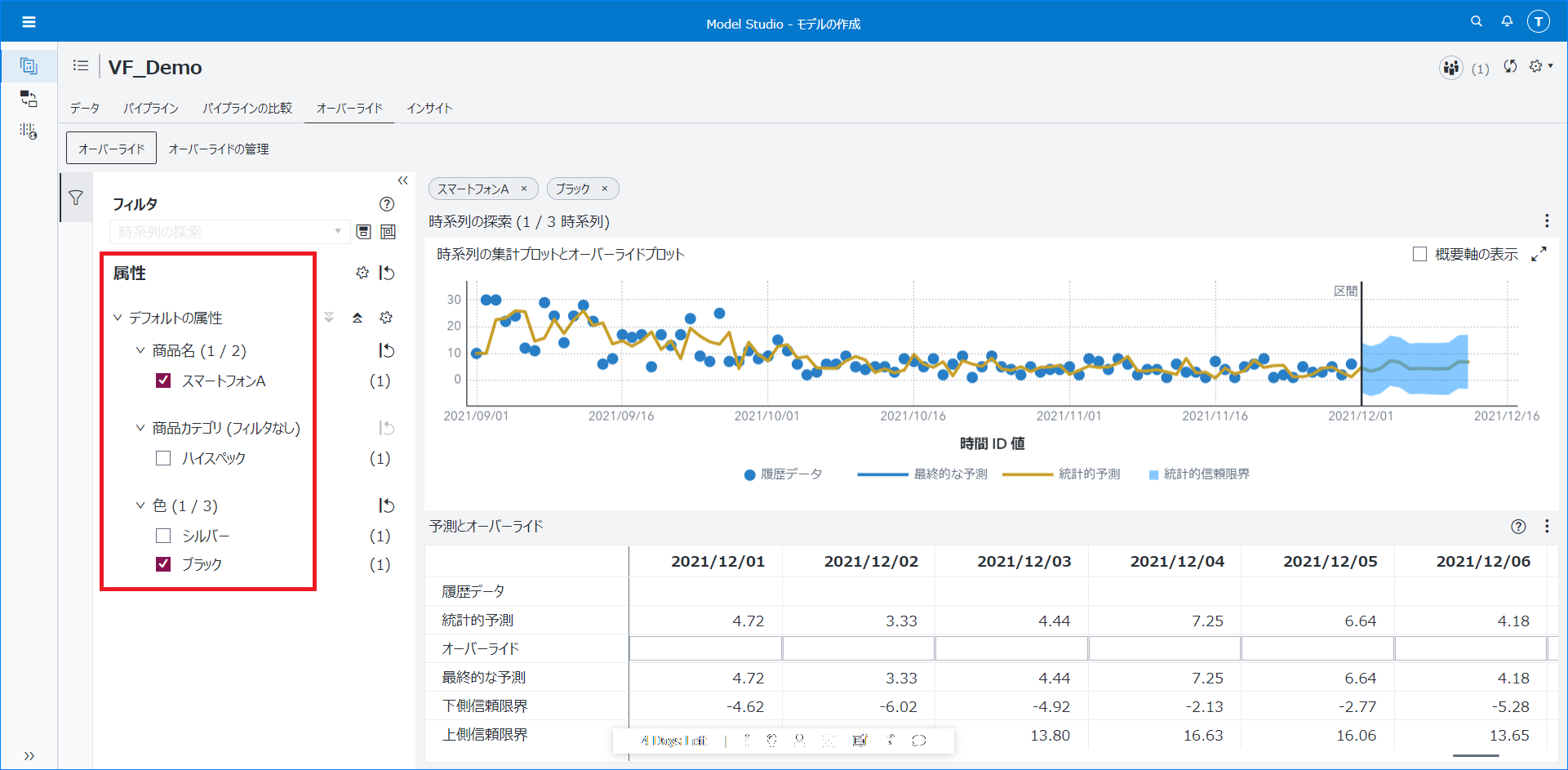The image size is (1568, 770).
Task: Switch to the インサイト tab
Action: pyautogui.click(x=429, y=108)
